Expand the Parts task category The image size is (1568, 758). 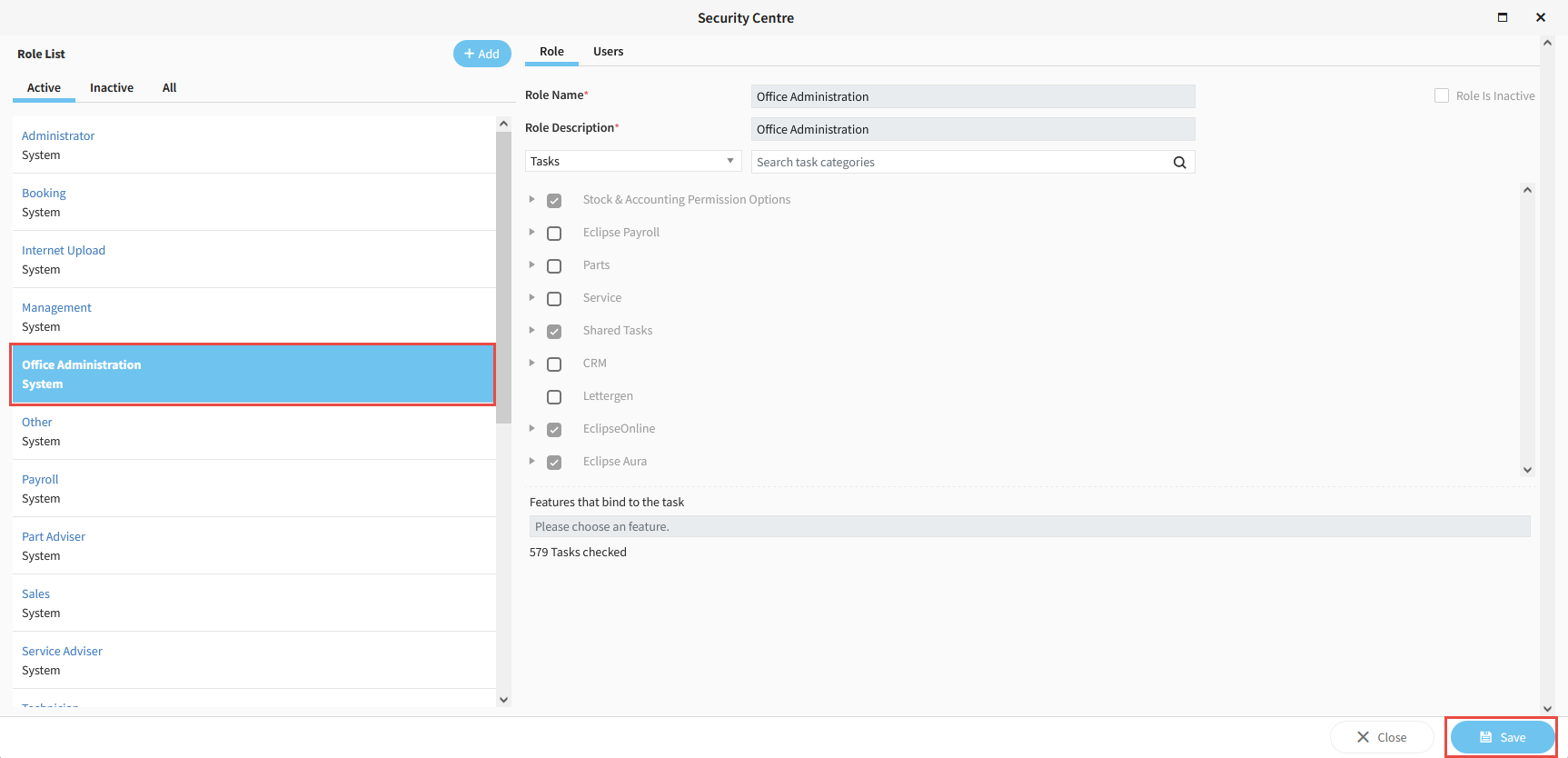tap(532, 264)
